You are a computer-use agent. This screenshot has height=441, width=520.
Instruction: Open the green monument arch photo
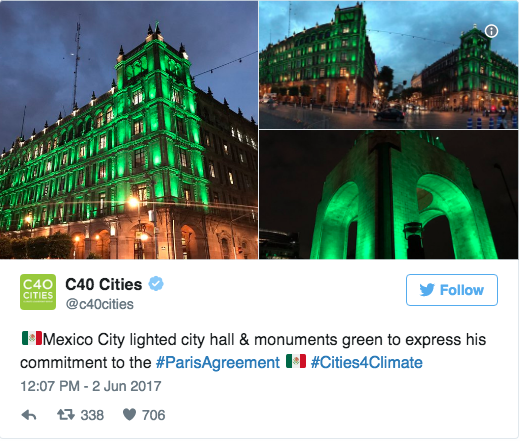pos(389,195)
